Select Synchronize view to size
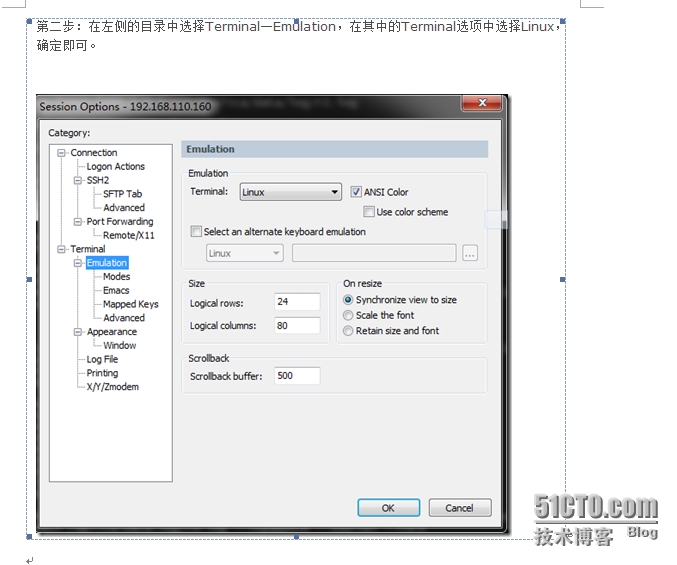This screenshot has width=677, height=565. pyautogui.click(x=348, y=300)
